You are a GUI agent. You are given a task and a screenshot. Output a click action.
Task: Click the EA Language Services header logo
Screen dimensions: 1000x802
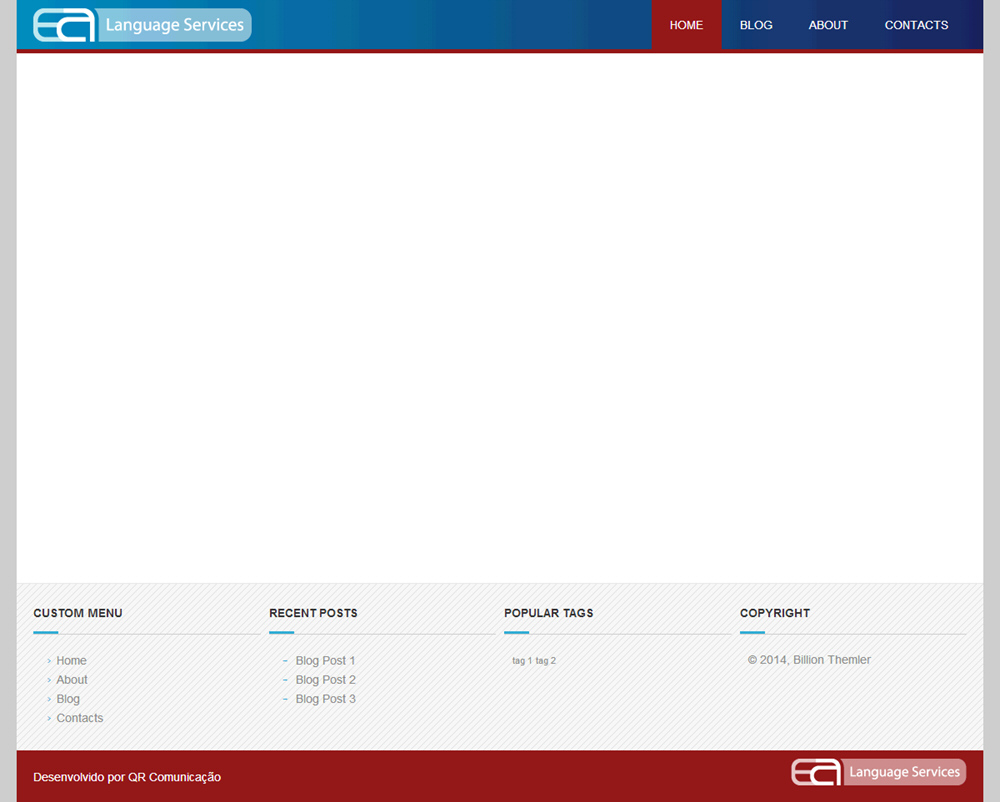click(142, 25)
